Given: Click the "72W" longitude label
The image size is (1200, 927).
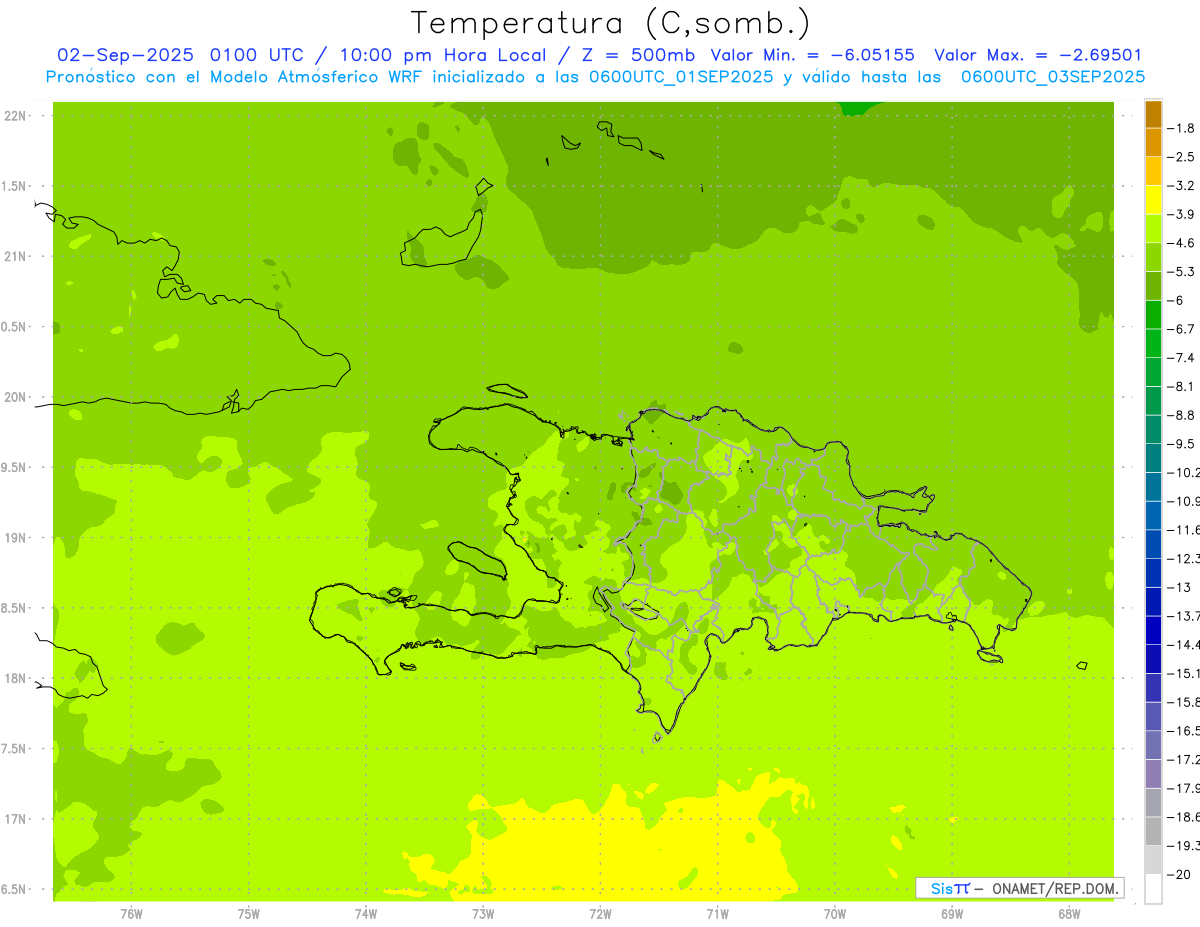Looking at the screenshot, I should [600, 914].
